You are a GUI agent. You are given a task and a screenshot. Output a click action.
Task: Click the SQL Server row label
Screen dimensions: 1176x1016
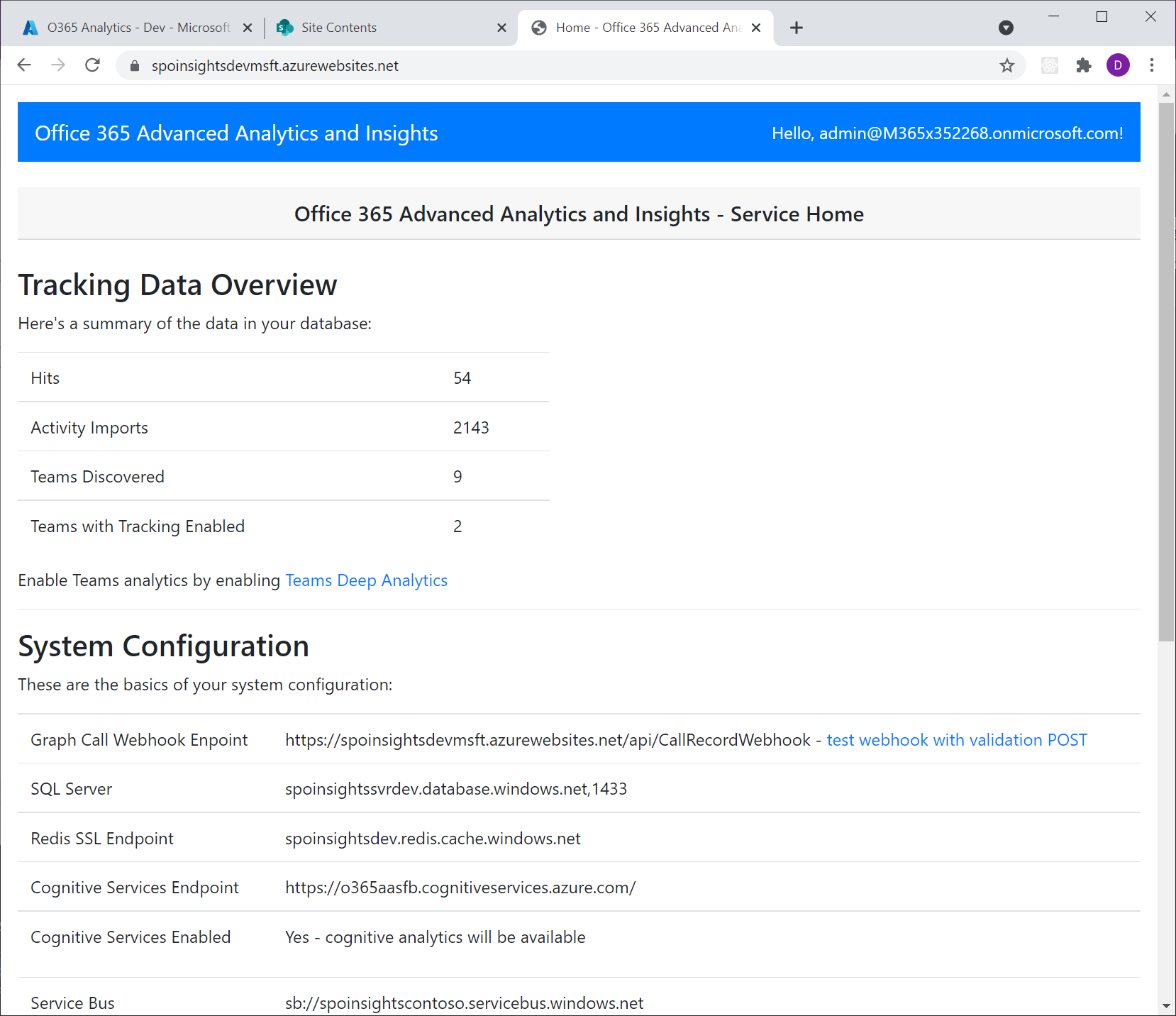coord(71,789)
